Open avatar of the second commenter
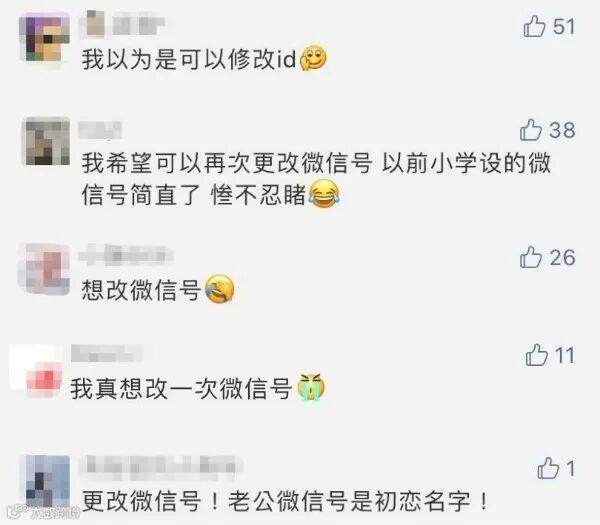Viewport: 600px width, 525px height. point(47,141)
